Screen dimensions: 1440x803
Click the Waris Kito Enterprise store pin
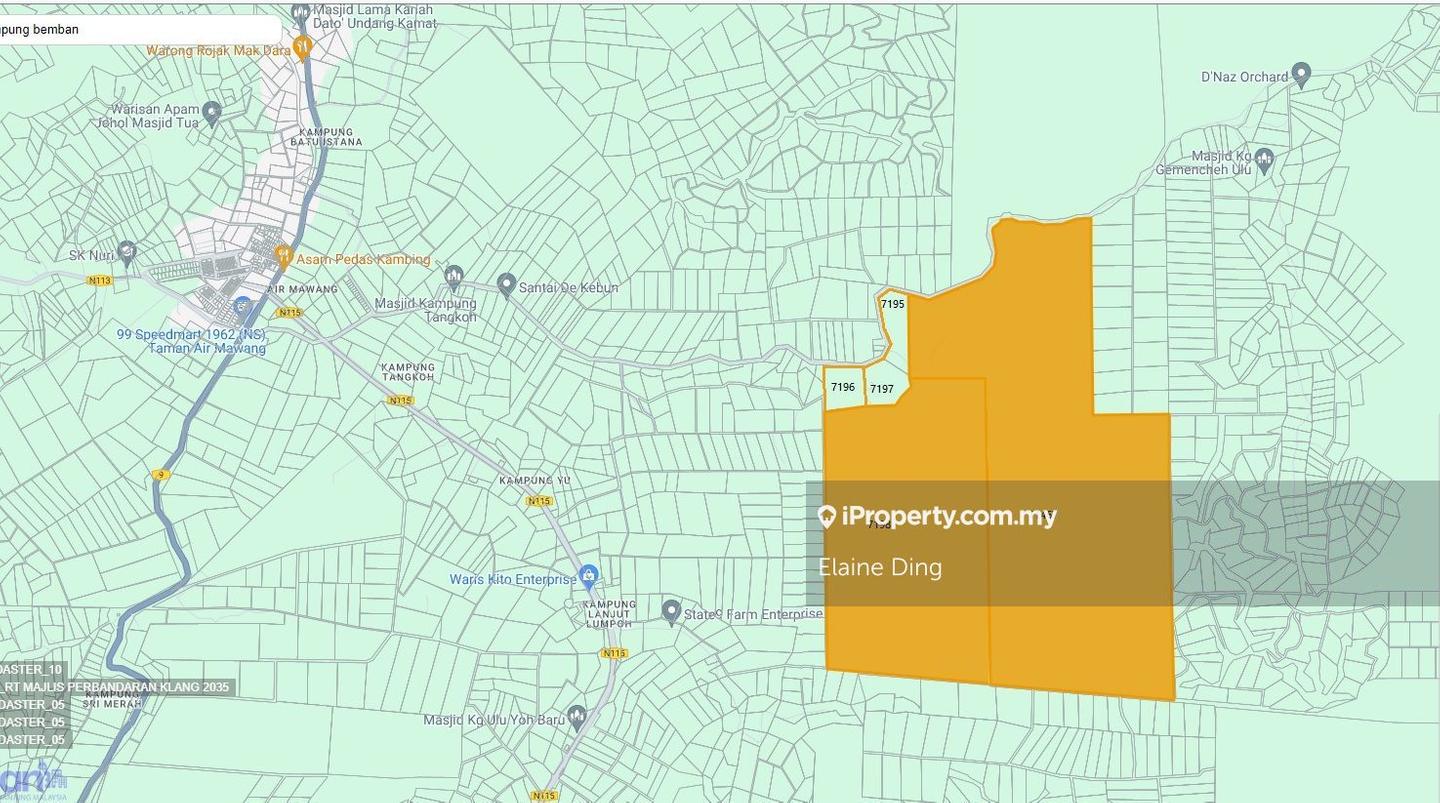tap(589, 576)
